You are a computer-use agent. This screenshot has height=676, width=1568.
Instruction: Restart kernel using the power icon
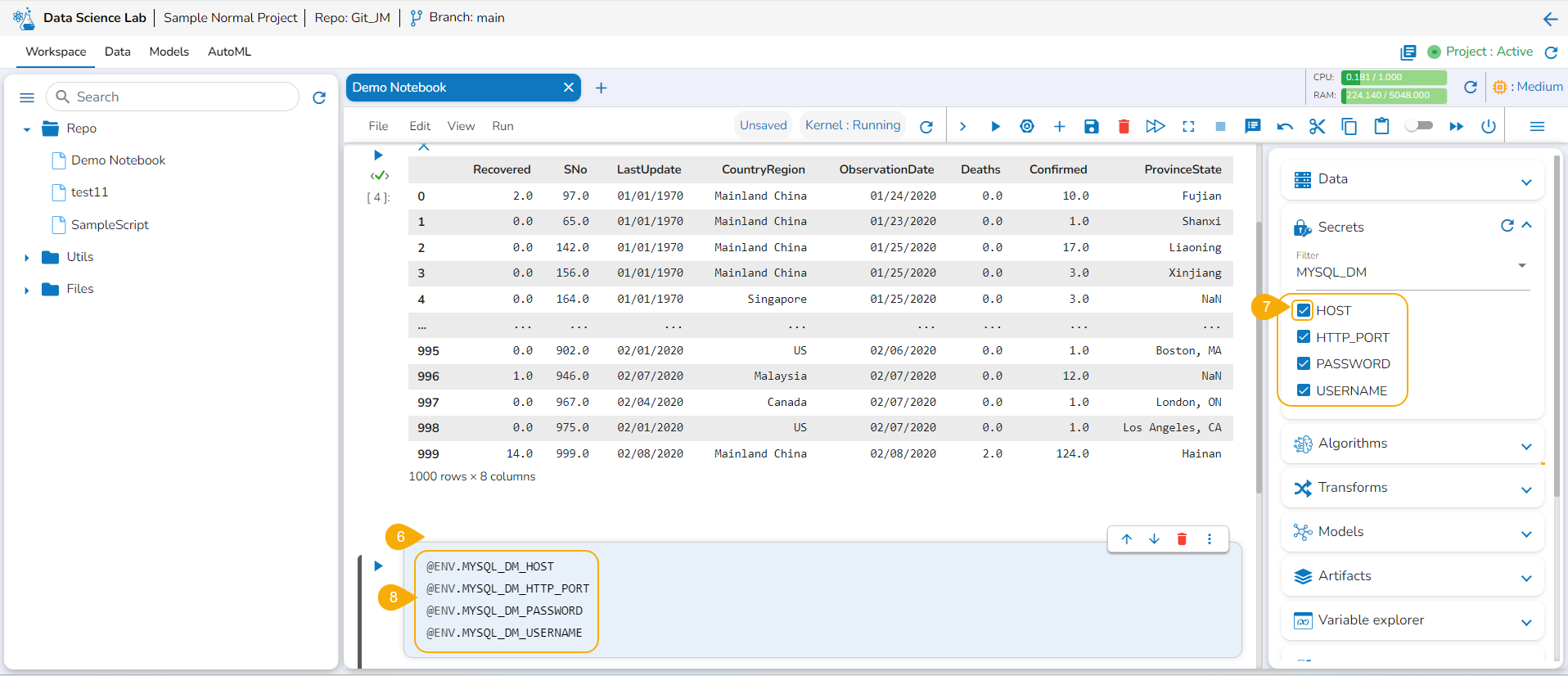coord(1488,126)
